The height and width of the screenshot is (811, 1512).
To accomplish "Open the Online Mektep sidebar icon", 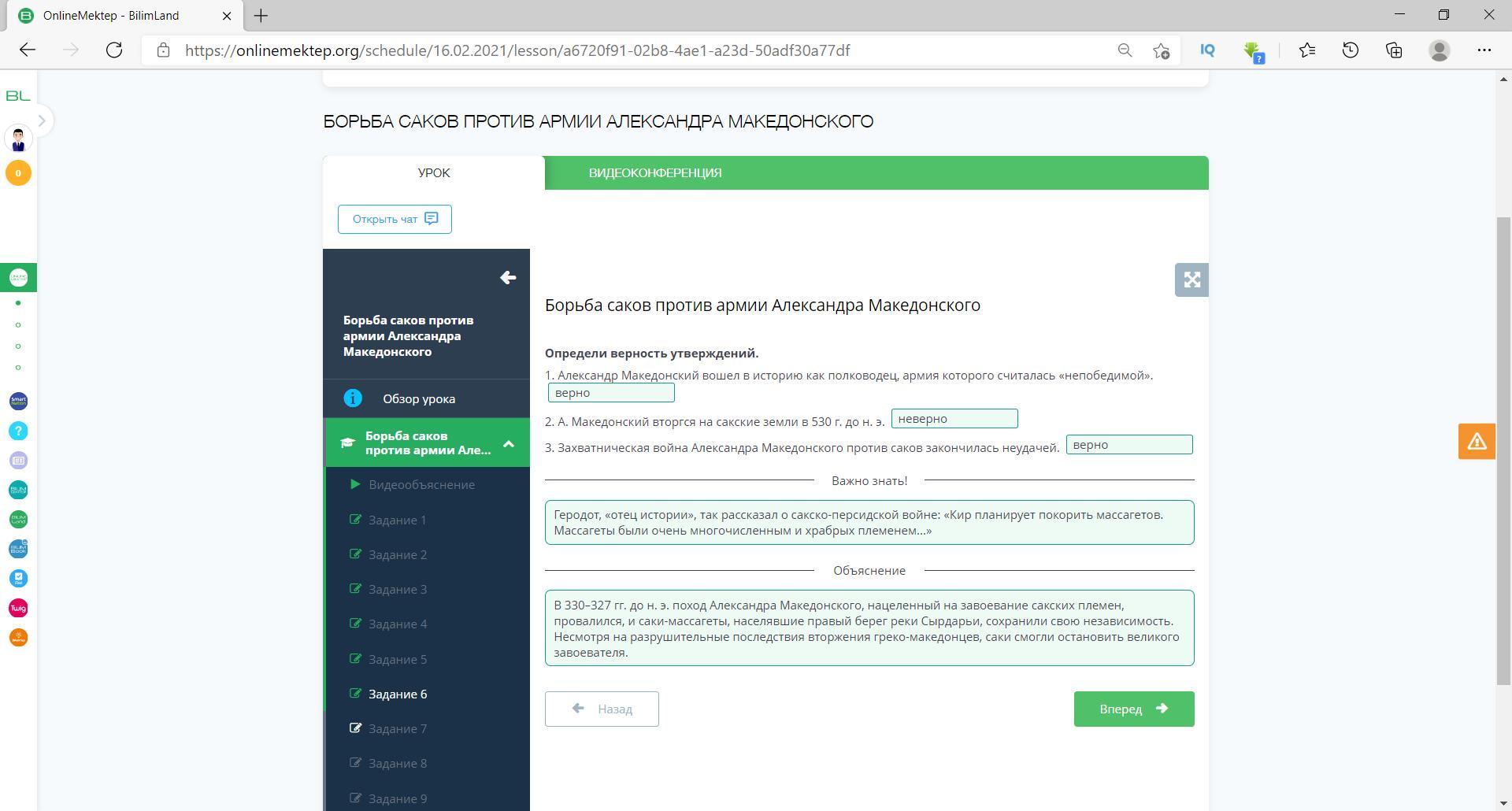I will [18, 278].
